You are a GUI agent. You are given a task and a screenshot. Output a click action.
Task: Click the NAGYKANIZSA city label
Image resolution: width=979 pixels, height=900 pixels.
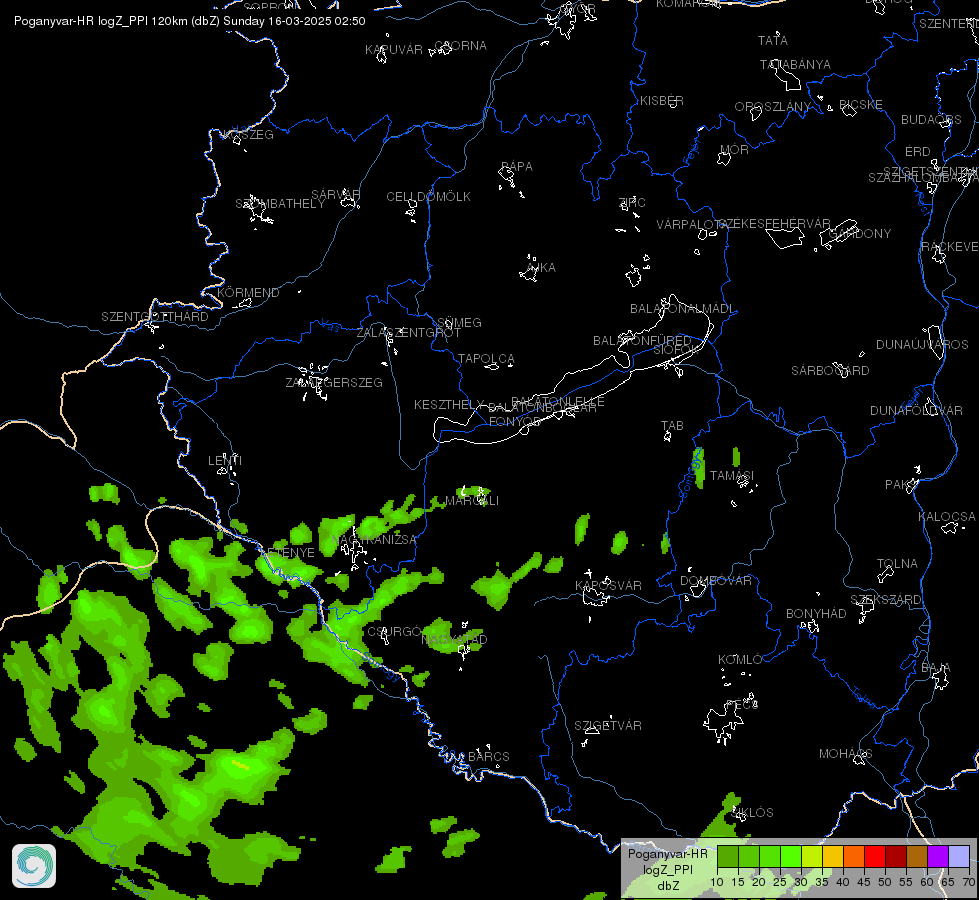point(374,540)
